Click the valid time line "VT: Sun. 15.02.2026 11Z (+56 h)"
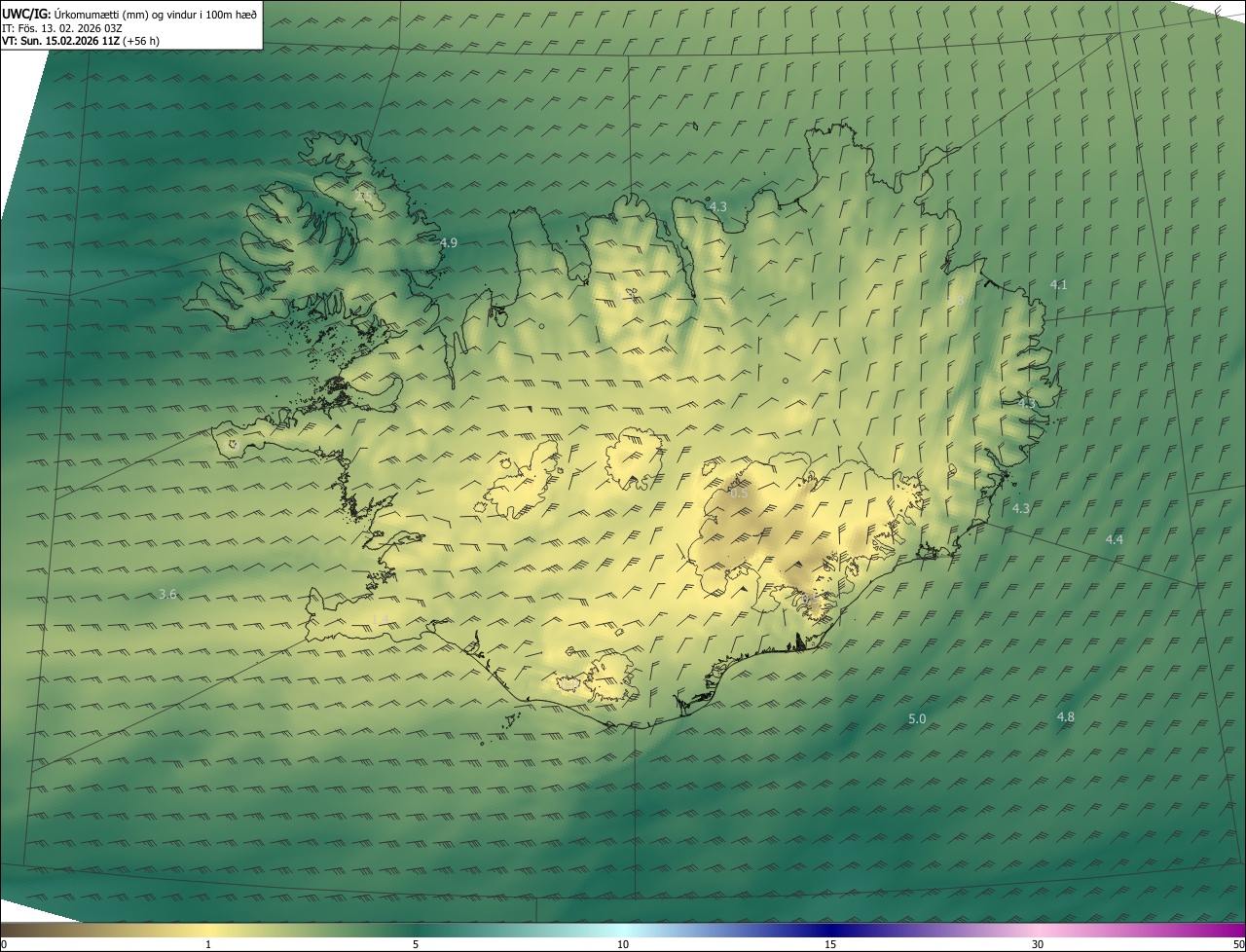 (x=81, y=41)
